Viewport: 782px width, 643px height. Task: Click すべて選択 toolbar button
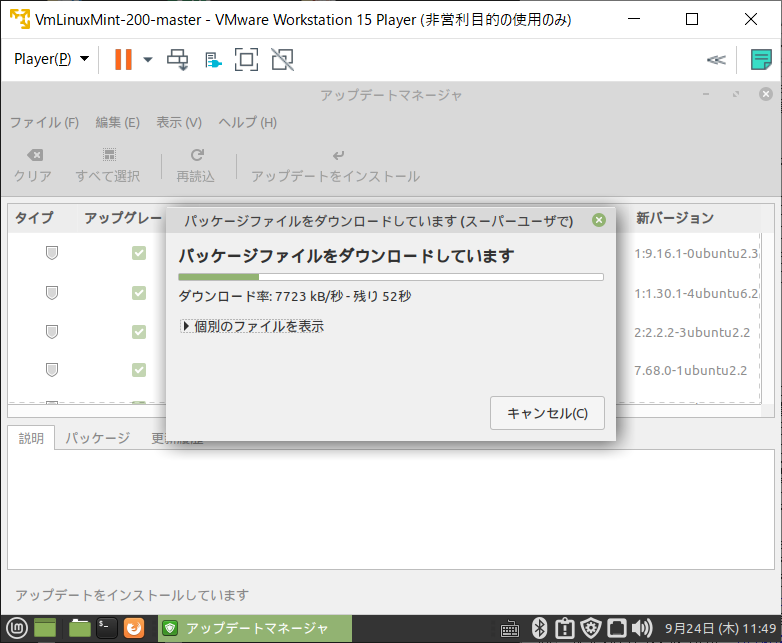(x=108, y=166)
